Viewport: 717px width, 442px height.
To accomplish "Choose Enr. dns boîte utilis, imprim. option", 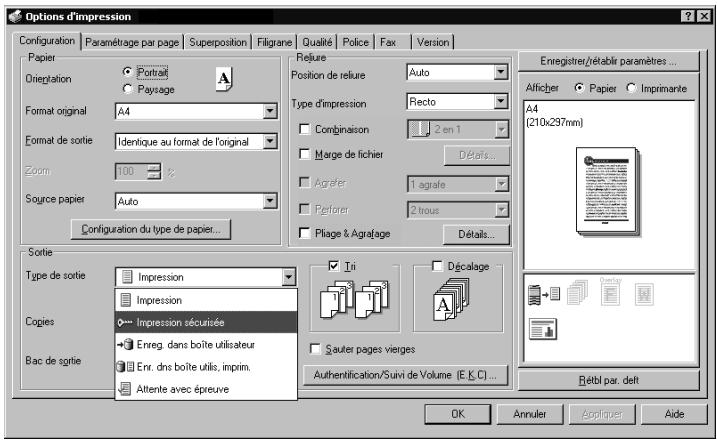I will pos(206,367).
